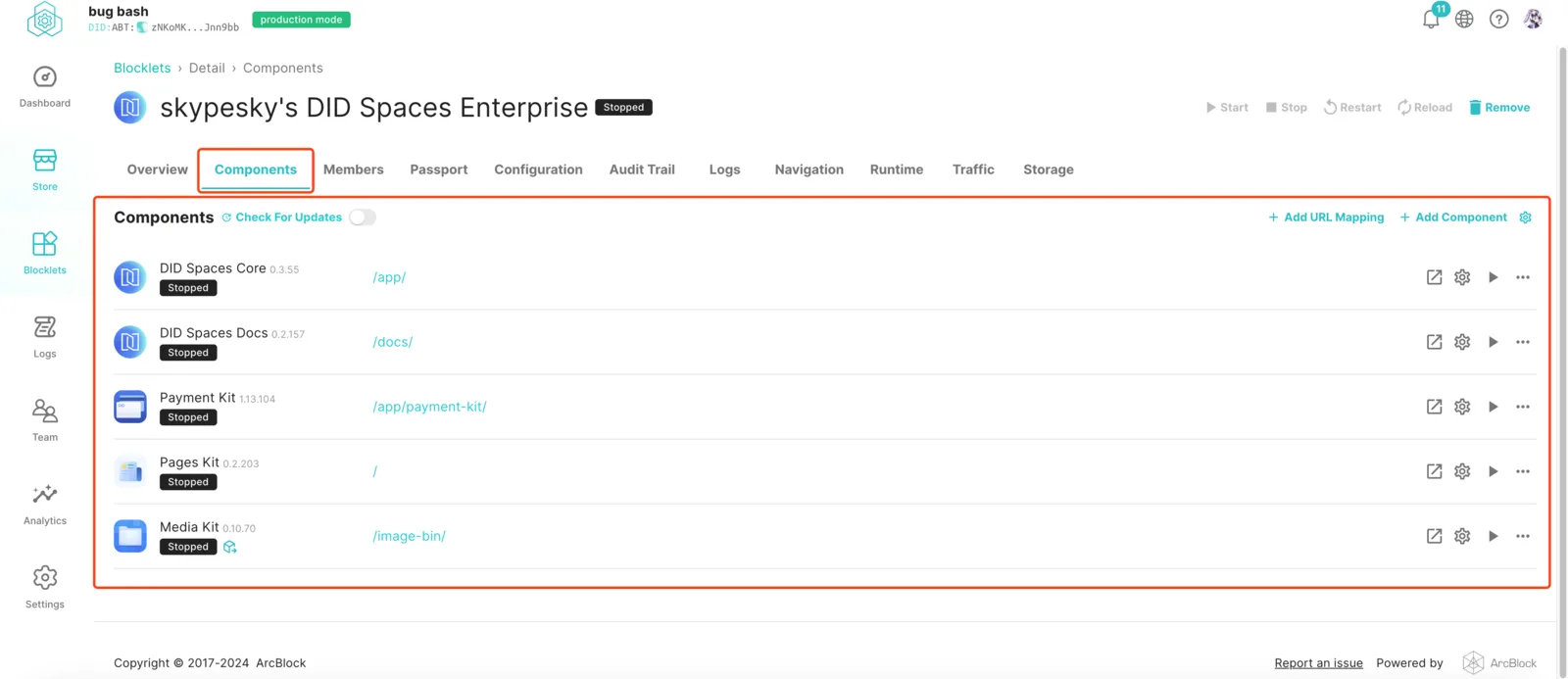Viewport: 1568px width, 679px height.
Task: Open more options for DID Spaces Core
Action: click(1522, 277)
